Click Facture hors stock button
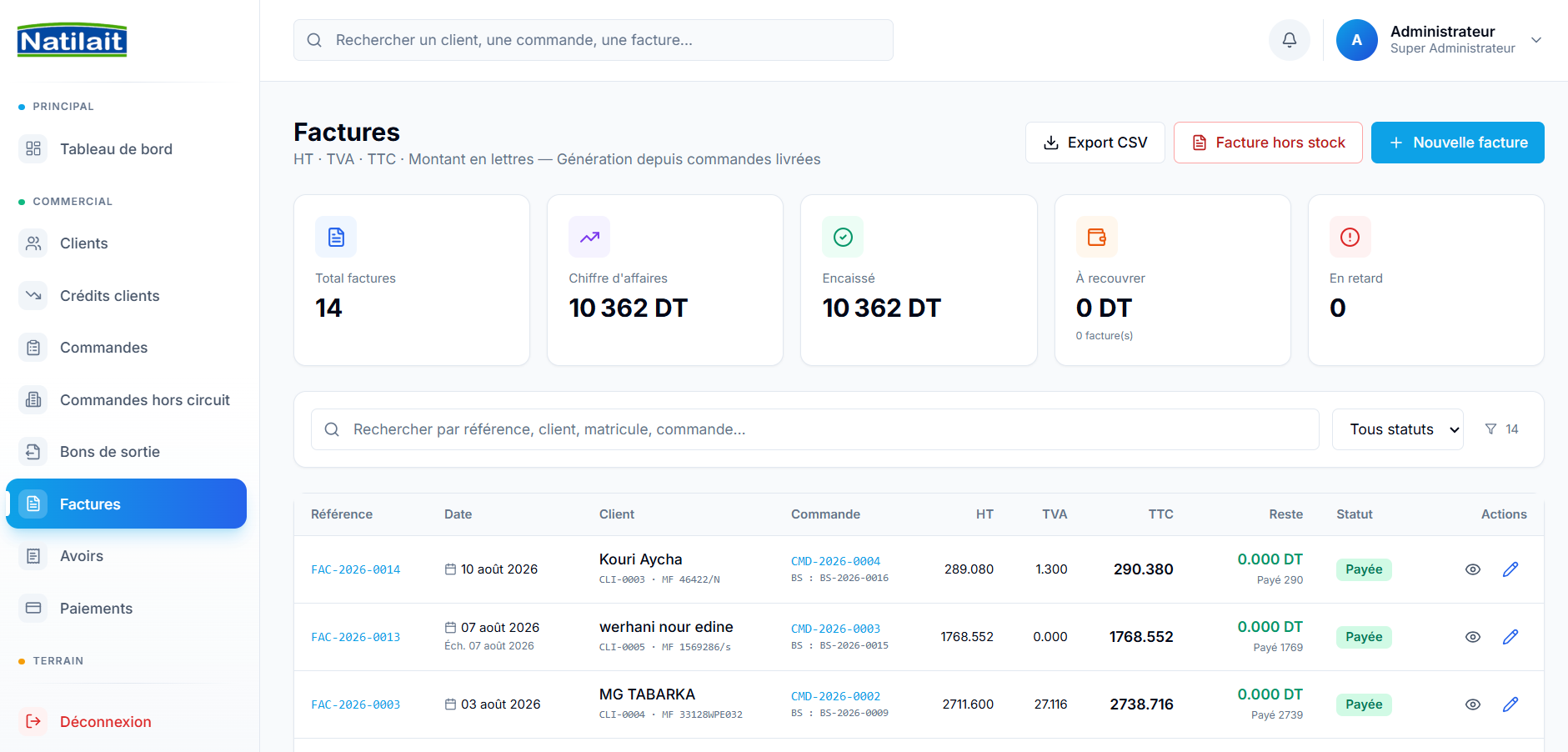The width and height of the screenshot is (1568, 752). [1267, 143]
